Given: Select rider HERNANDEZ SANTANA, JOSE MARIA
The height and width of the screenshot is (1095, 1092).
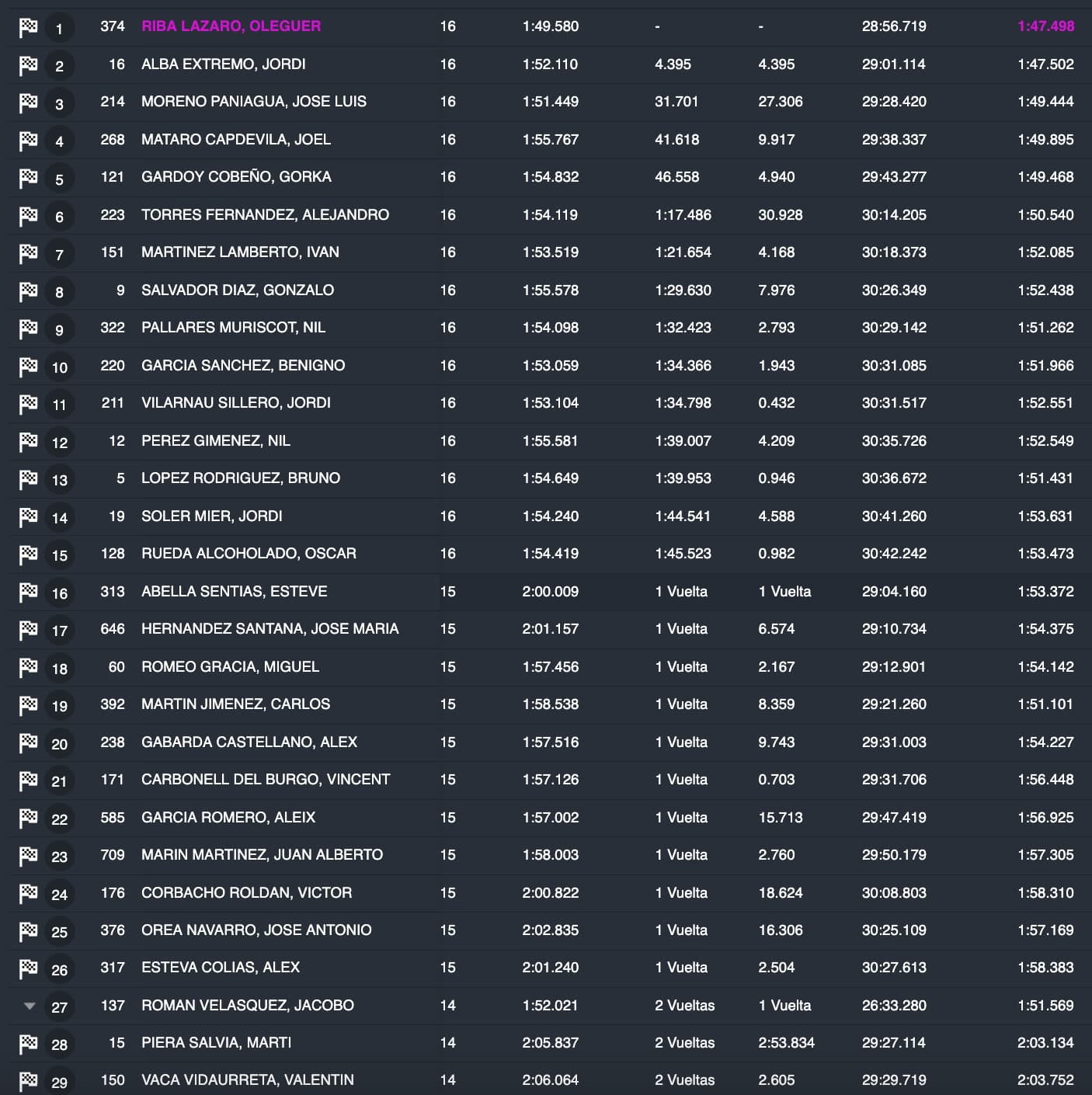Looking at the screenshot, I should [x=270, y=629].
